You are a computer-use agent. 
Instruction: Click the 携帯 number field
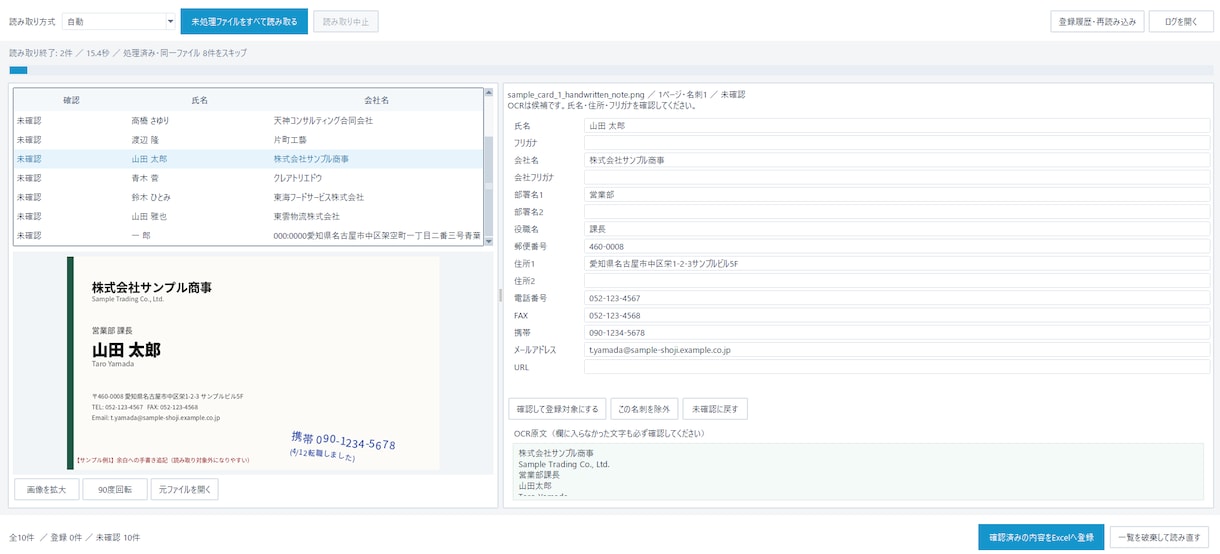(897, 333)
